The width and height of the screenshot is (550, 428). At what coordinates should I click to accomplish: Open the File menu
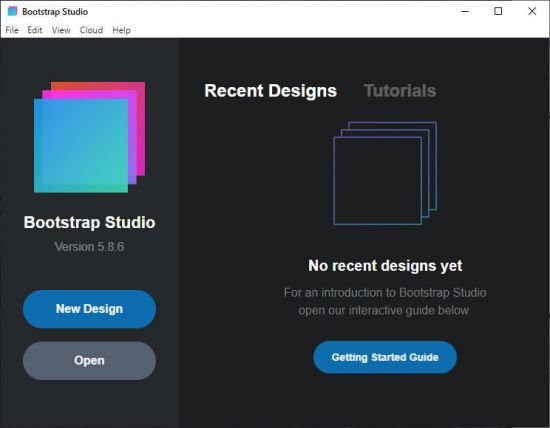[12, 30]
